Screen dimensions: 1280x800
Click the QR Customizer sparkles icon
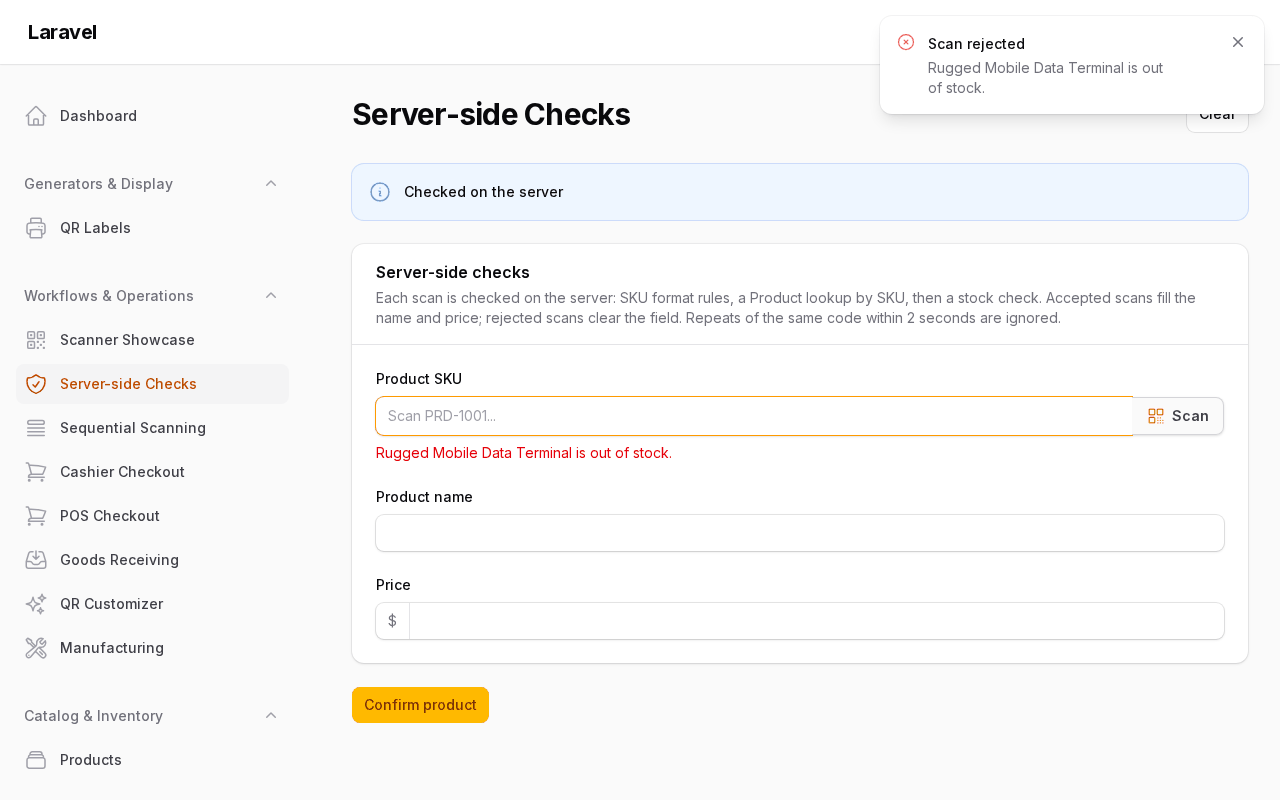pyautogui.click(x=36, y=604)
